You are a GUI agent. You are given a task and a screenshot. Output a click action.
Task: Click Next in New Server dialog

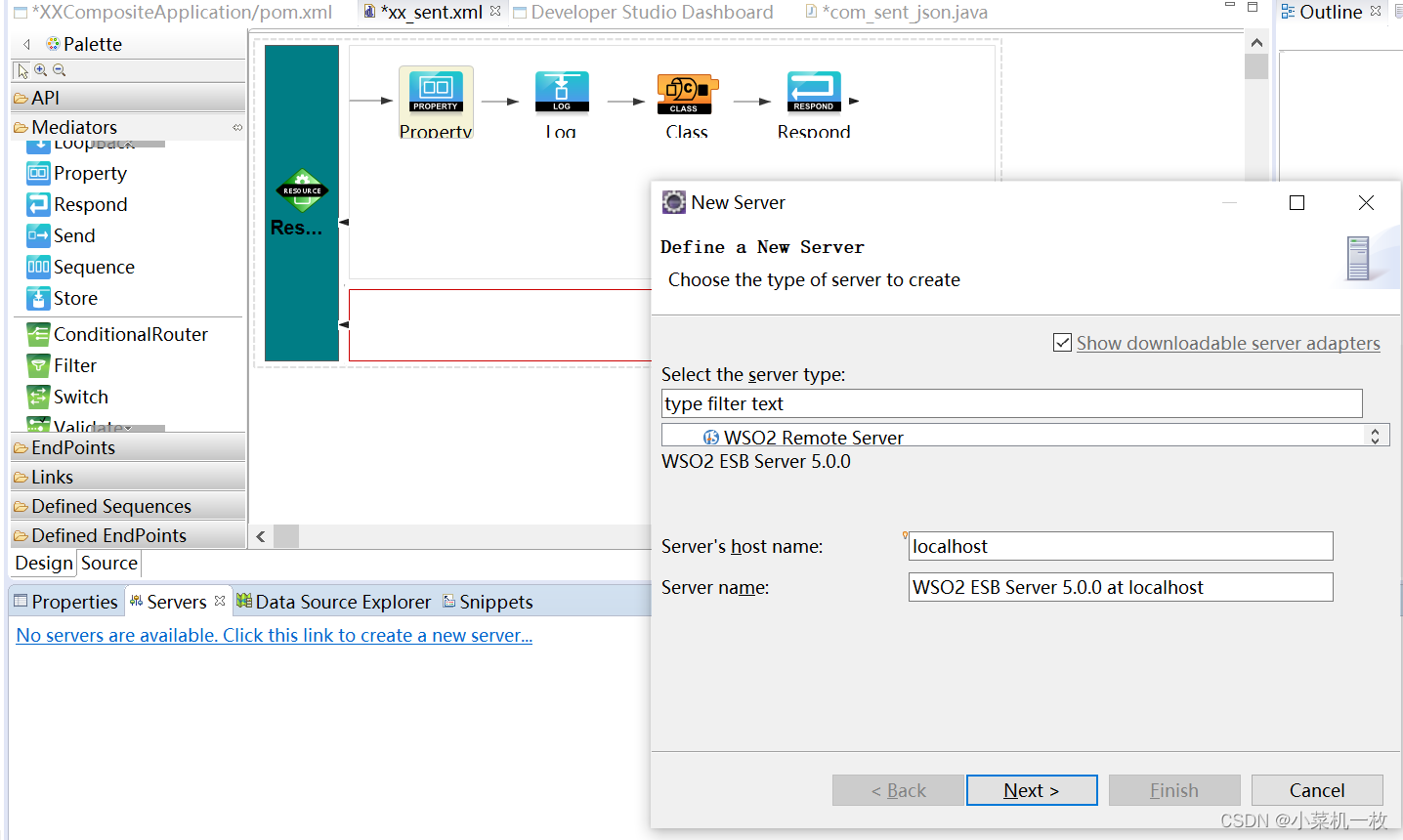pos(1032,790)
